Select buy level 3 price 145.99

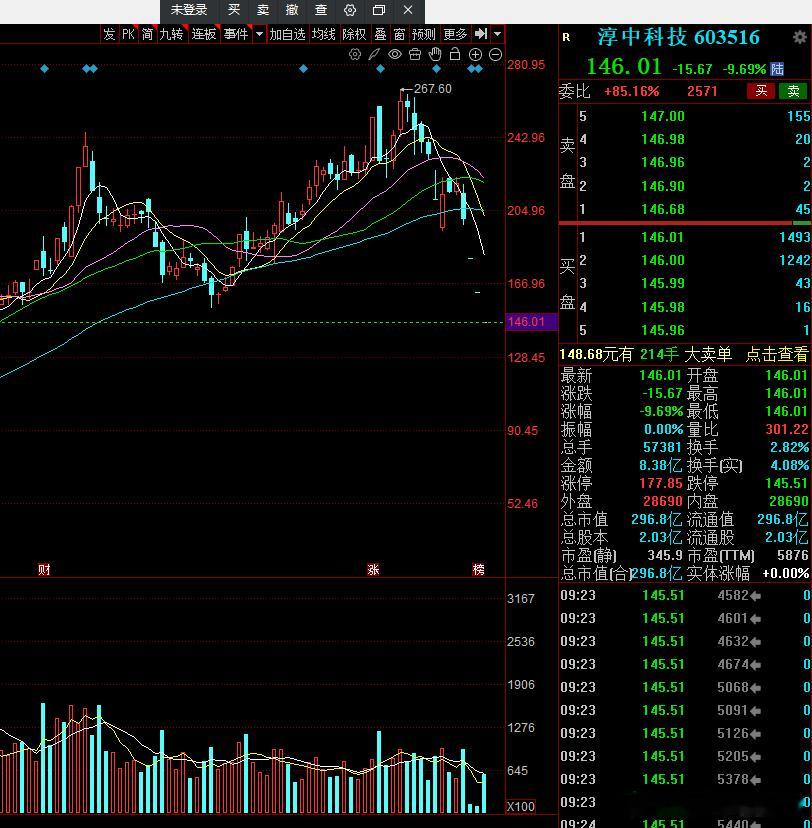point(663,284)
